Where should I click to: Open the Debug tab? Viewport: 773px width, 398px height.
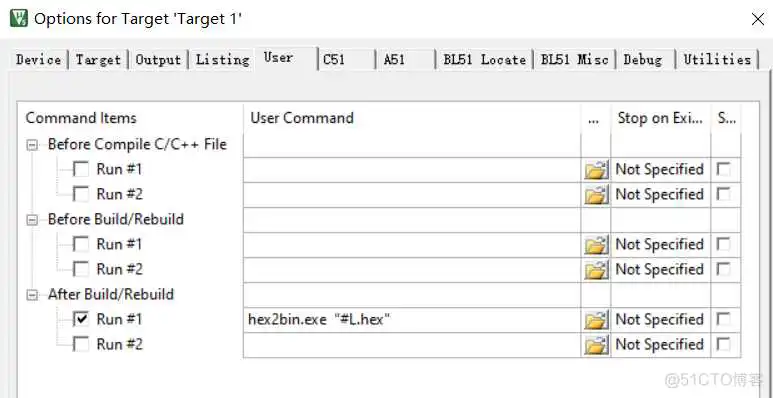[x=645, y=60]
